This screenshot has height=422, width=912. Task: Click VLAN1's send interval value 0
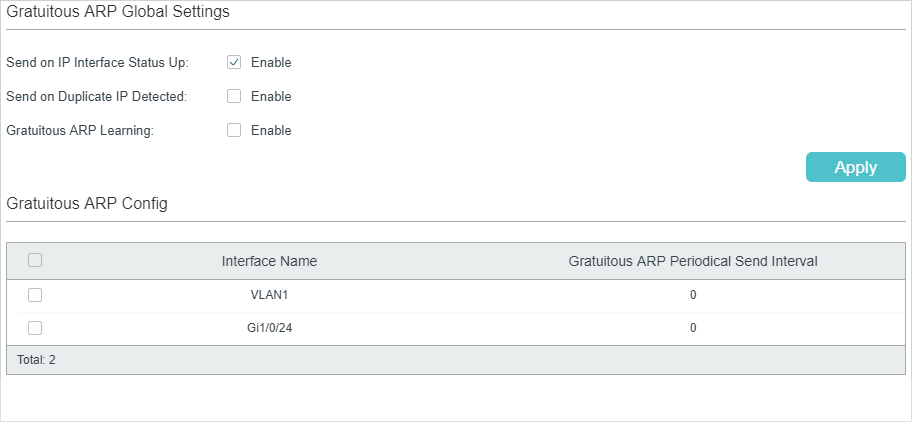(693, 295)
